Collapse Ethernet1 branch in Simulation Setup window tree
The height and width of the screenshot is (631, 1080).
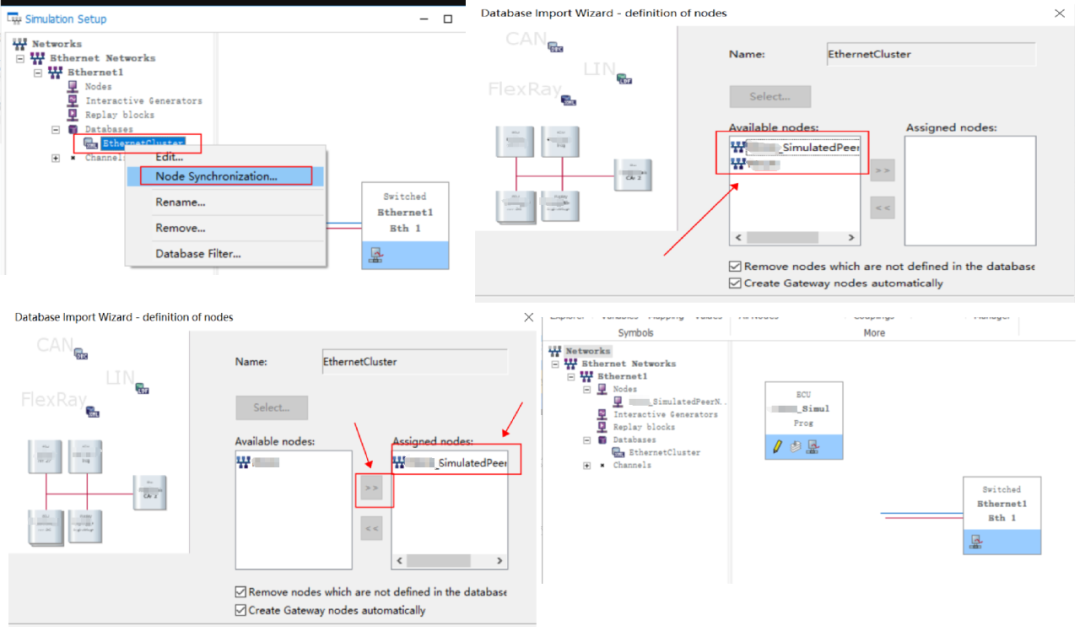pos(38,72)
